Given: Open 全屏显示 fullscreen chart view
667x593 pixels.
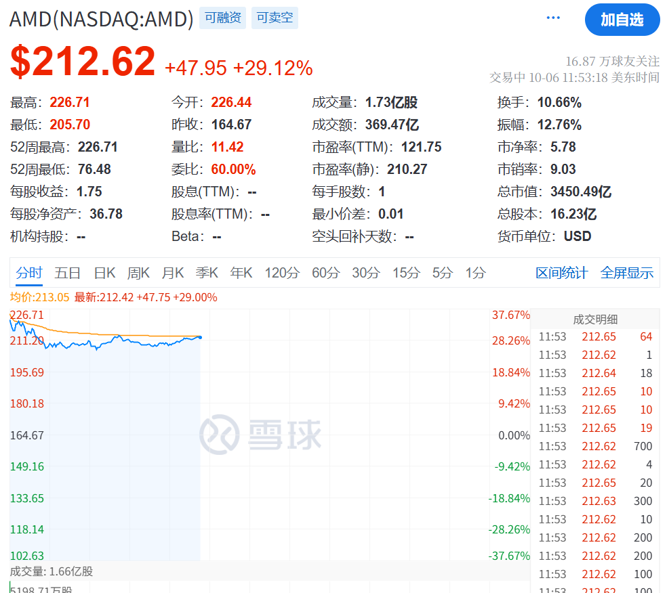Looking at the screenshot, I should (x=627, y=273).
